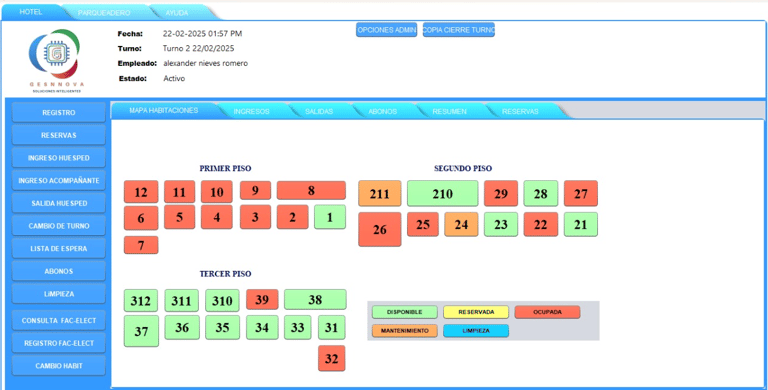Select room 7 tile
Image resolution: width=768 pixels, height=390 pixels.
point(141,245)
